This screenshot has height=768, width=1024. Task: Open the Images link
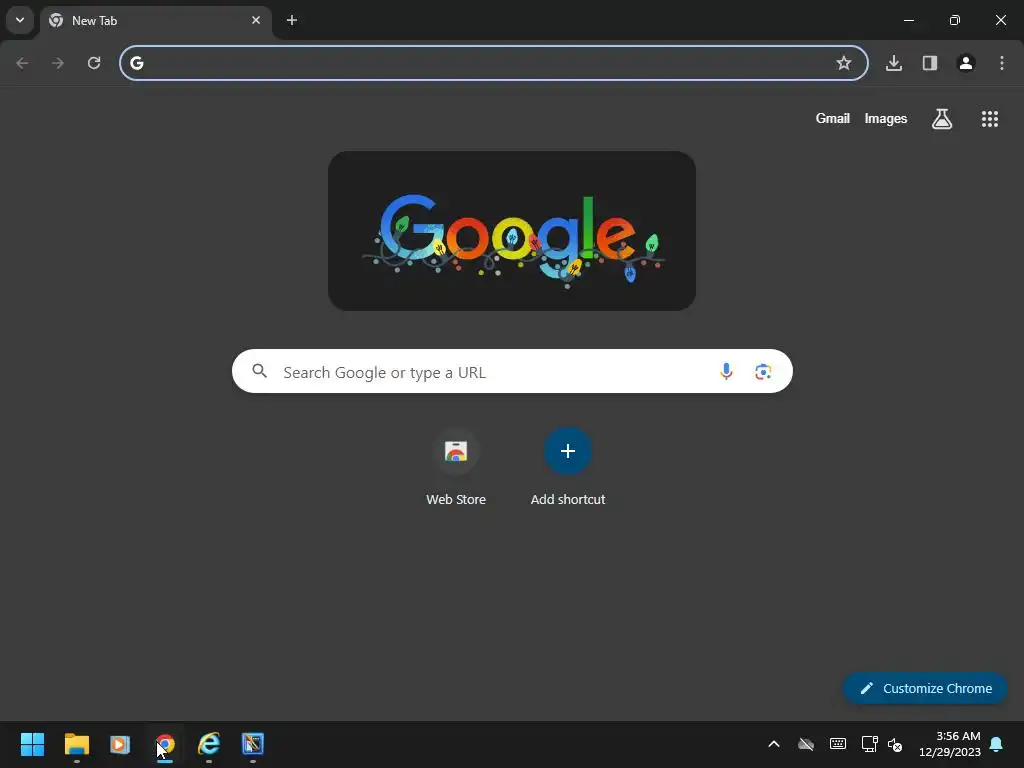click(x=886, y=118)
